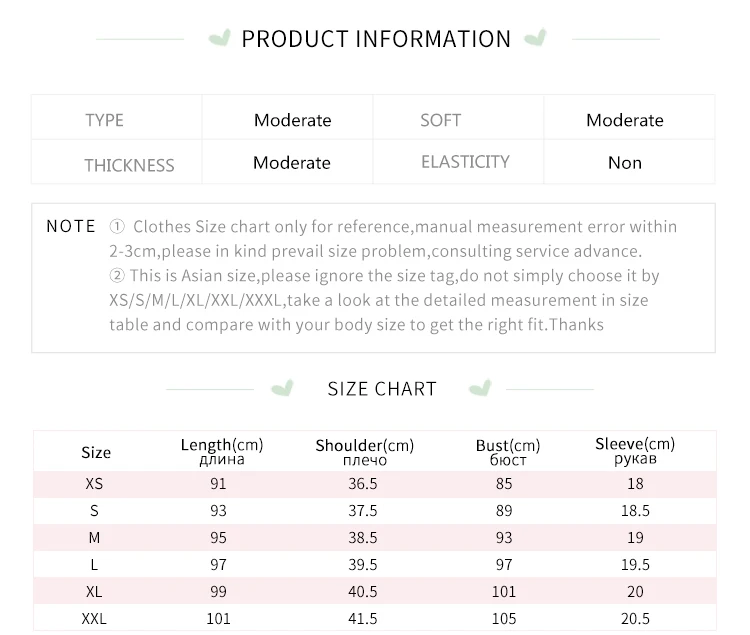Viewport: 750px width, 635px height.
Task: Click the circled number two in the note
Action: tap(117, 275)
